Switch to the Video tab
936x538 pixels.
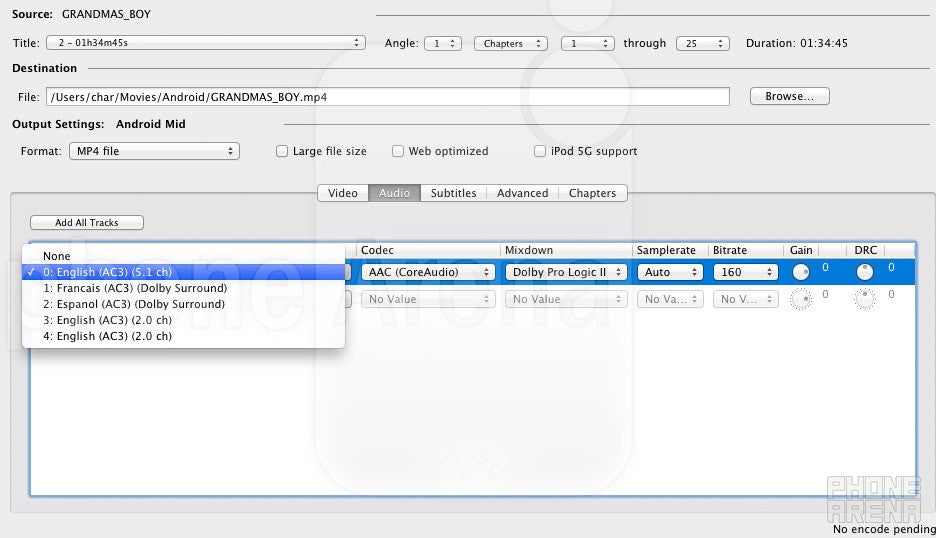343,193
